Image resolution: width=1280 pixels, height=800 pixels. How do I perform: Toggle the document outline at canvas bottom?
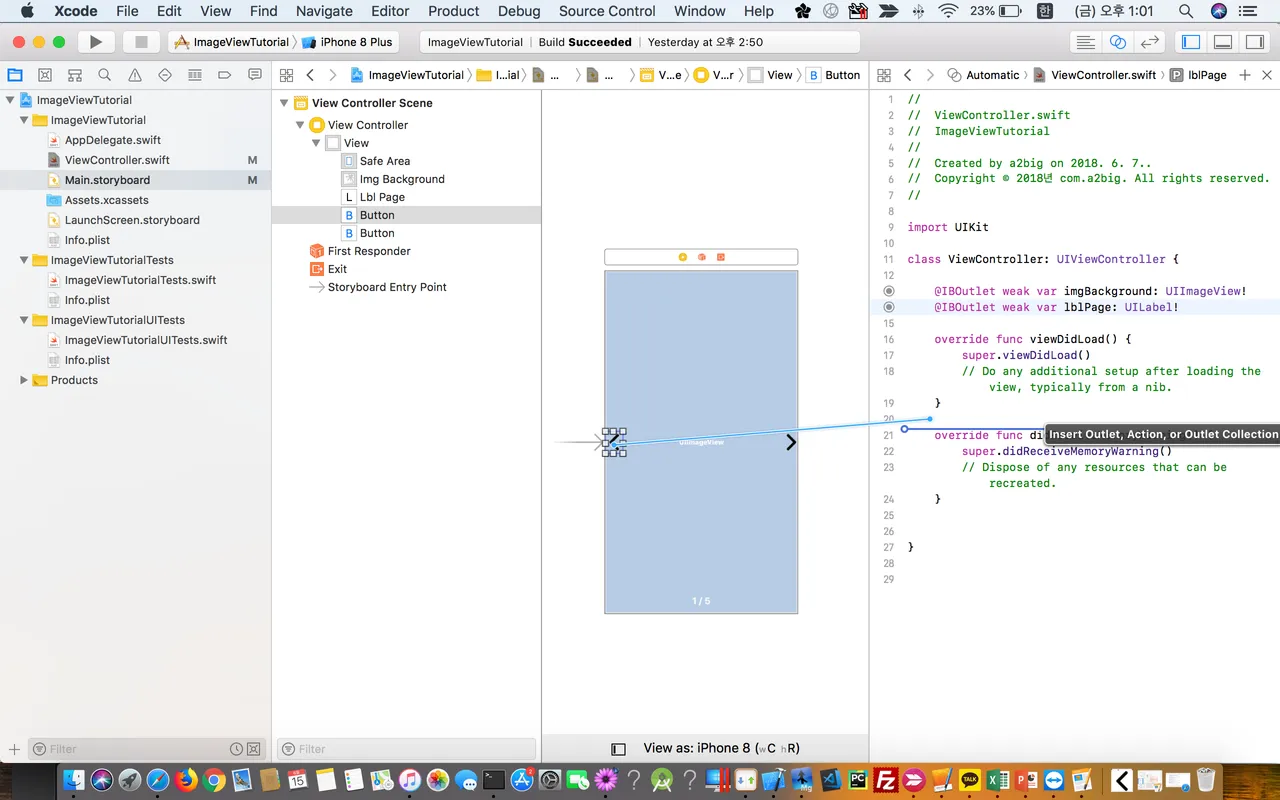pos(618,749)
